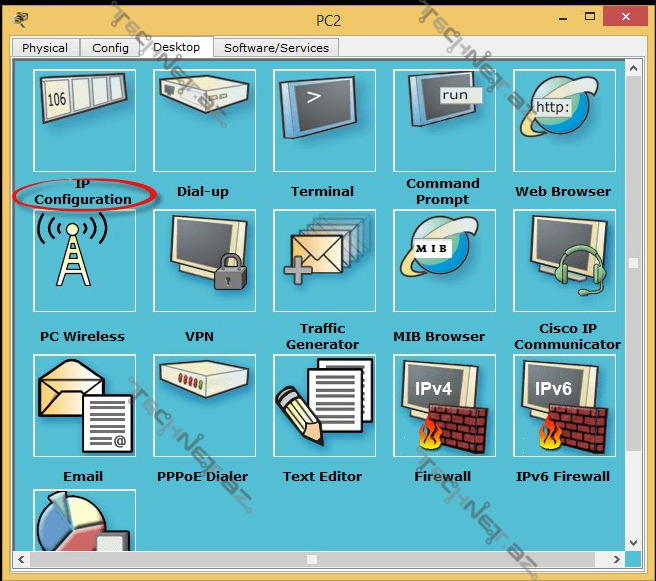
Task: Open the Software/Services tab
Action: 277,48
